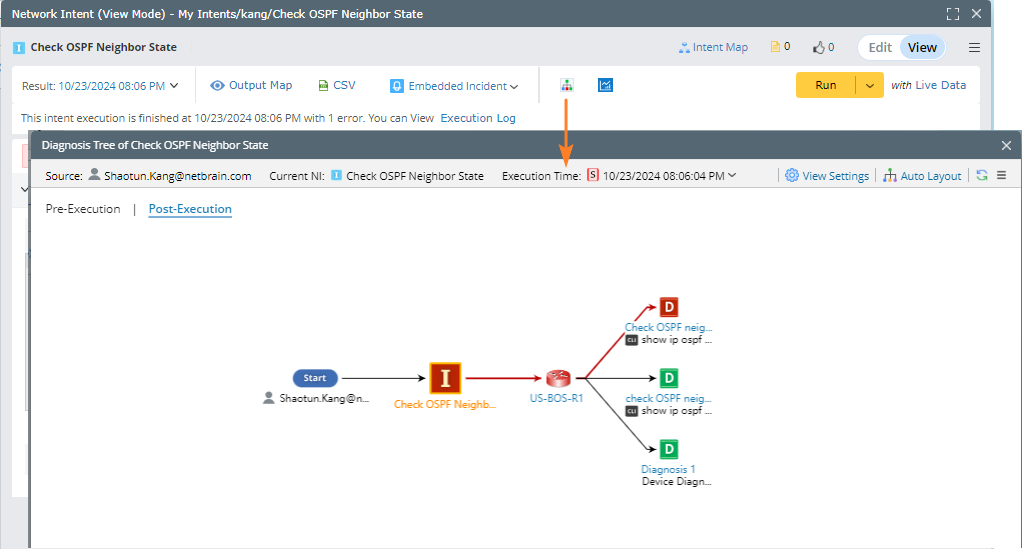This screenshot has height=549, width=1025.
Task: Expand the Result date dropdown
Action: click(x=174, y=86)
